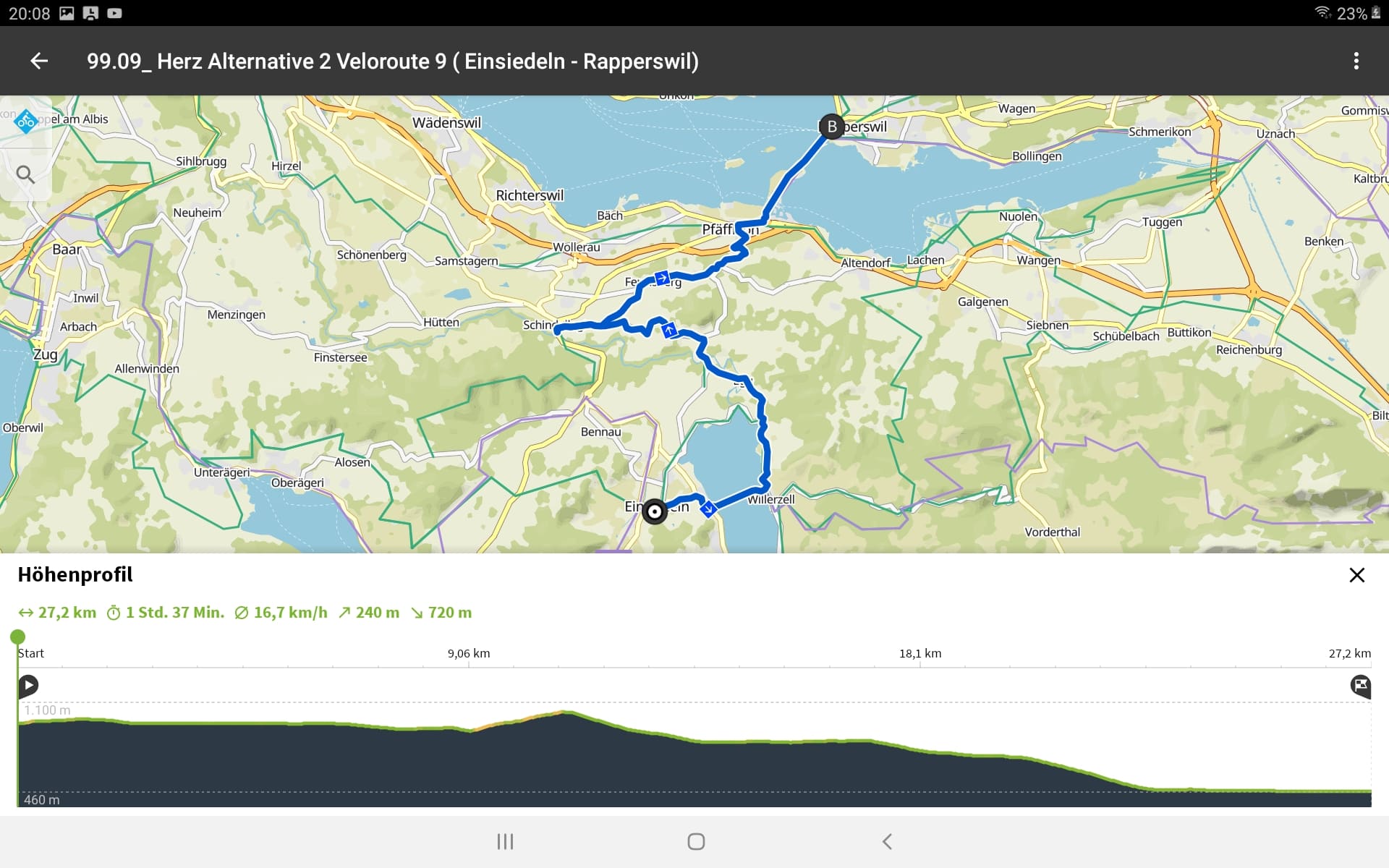Close the Höhenprofil panel

[1356, 575]
